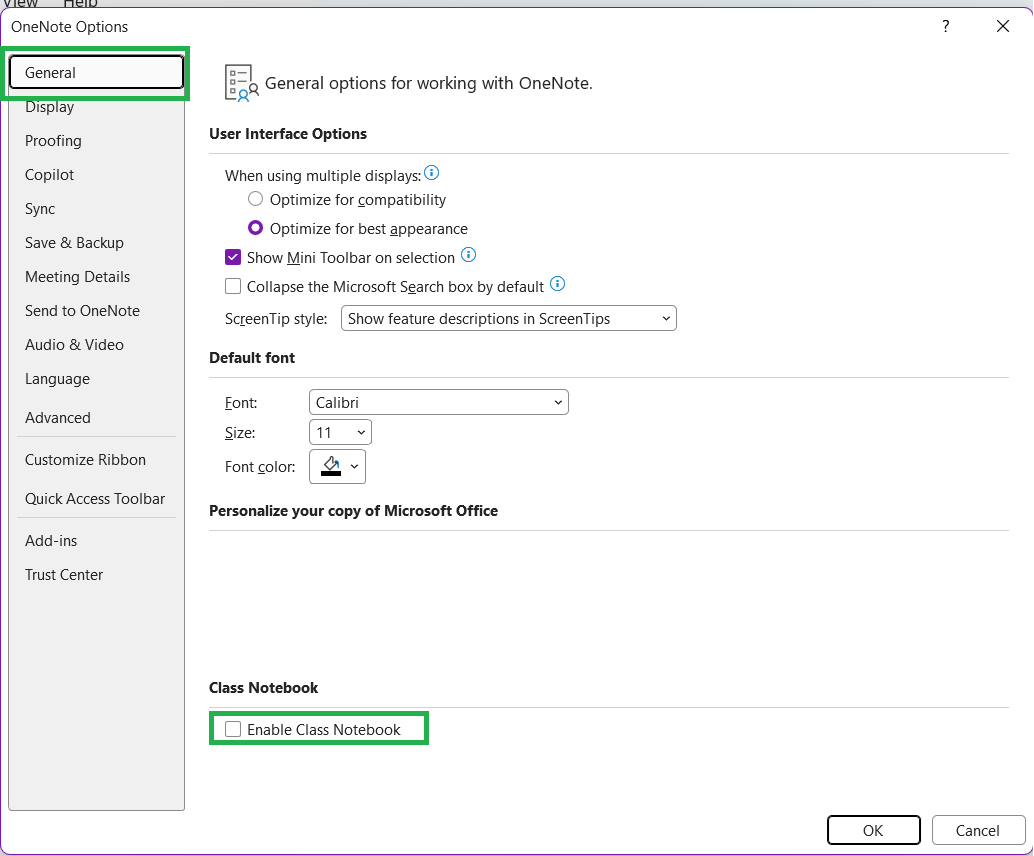1034x856 pixels.
Task: Open the Advanced options page
Action: click(96, 418)
